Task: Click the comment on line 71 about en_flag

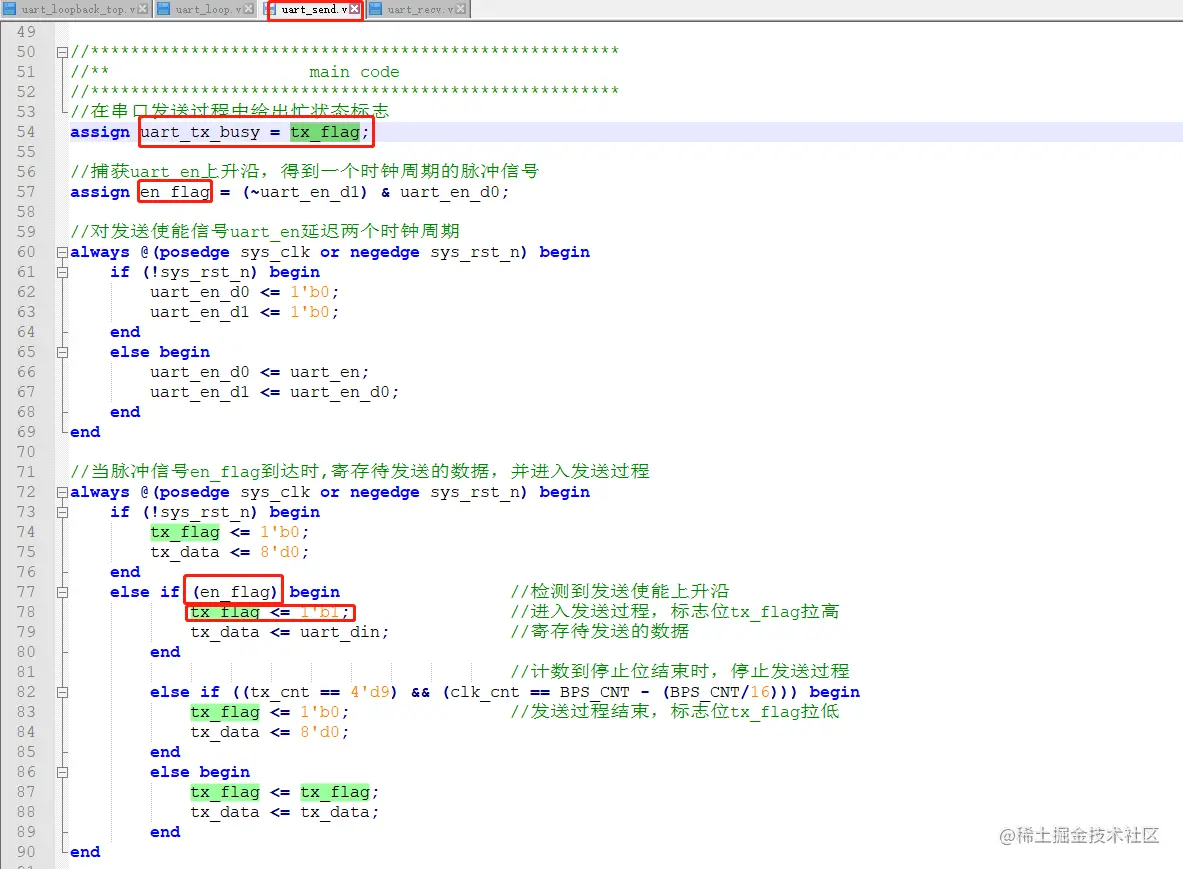Action: 360,471
